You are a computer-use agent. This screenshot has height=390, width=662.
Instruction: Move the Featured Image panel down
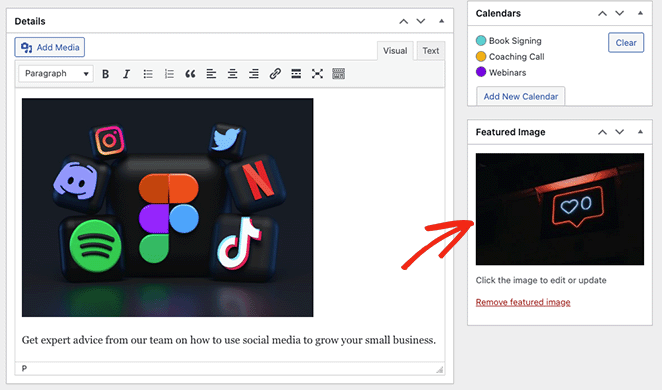tap(619, 132)
